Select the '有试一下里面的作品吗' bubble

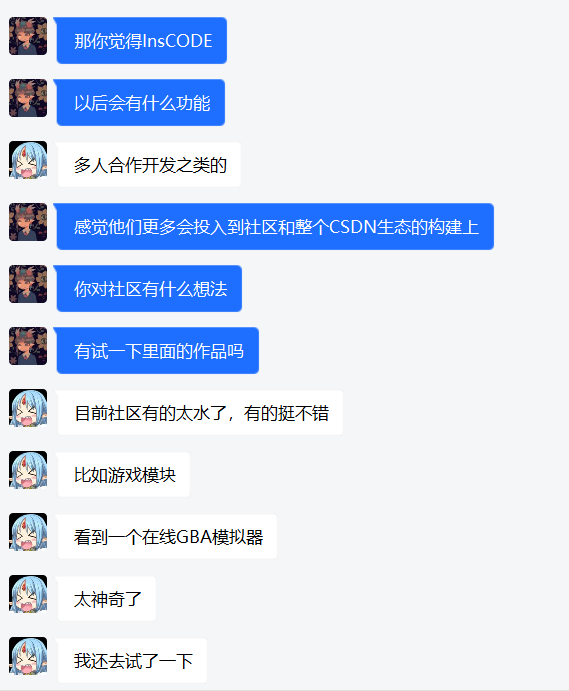click(x=157, y=351)
